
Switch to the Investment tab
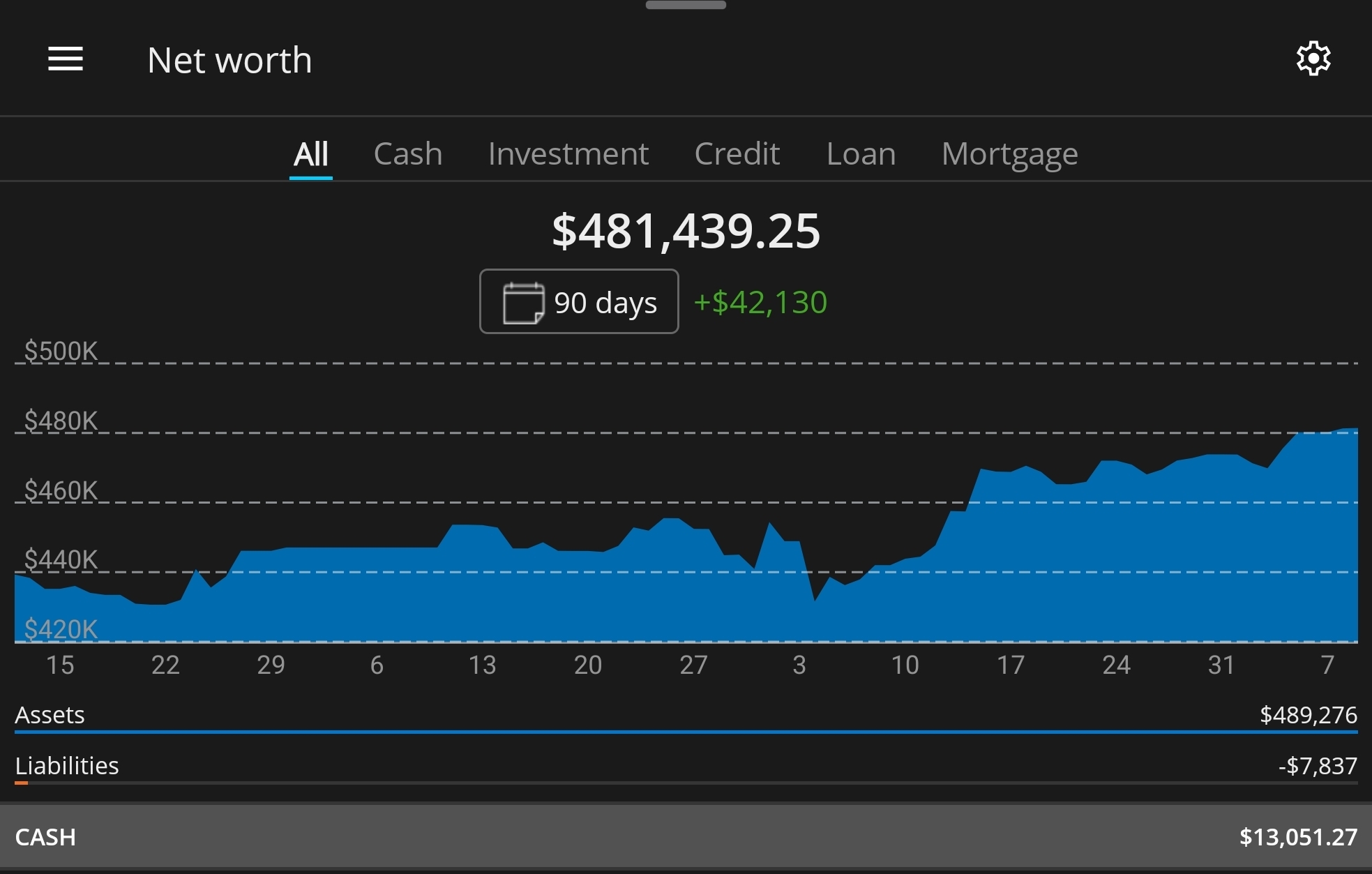[568, 154]
